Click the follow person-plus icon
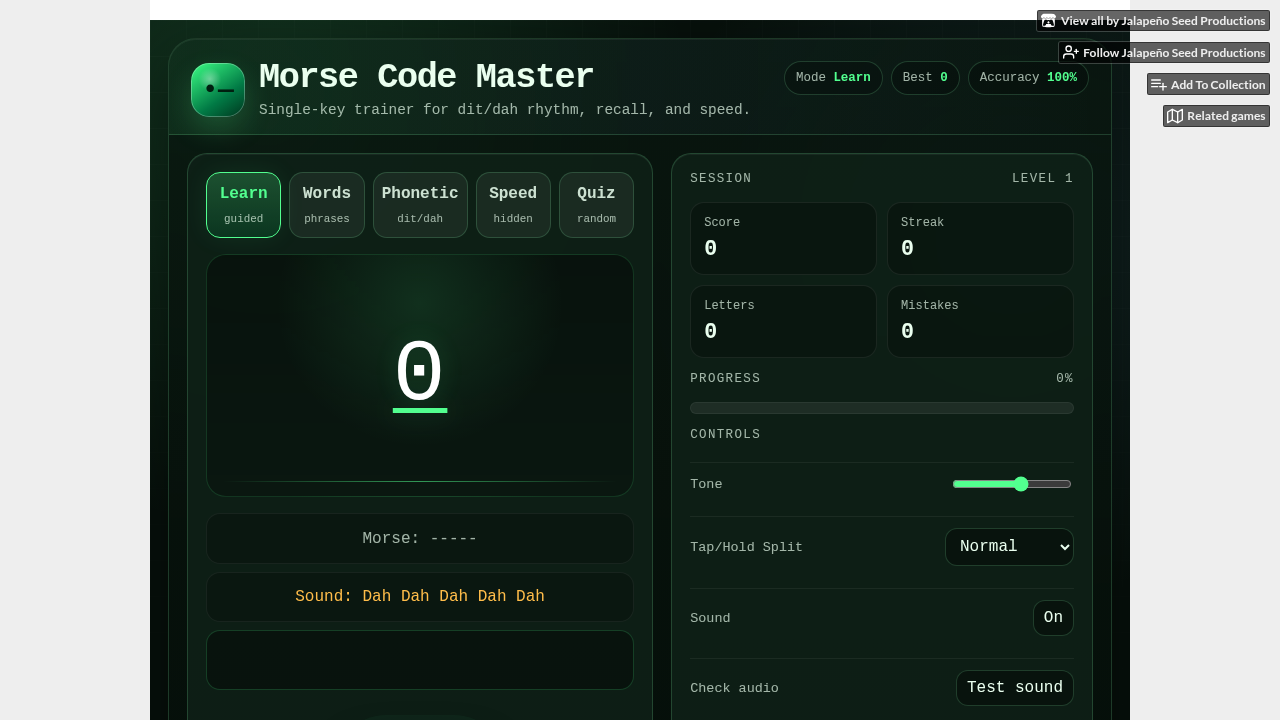The height and width of the screenshot is (720, 1280). [1071, 53]
